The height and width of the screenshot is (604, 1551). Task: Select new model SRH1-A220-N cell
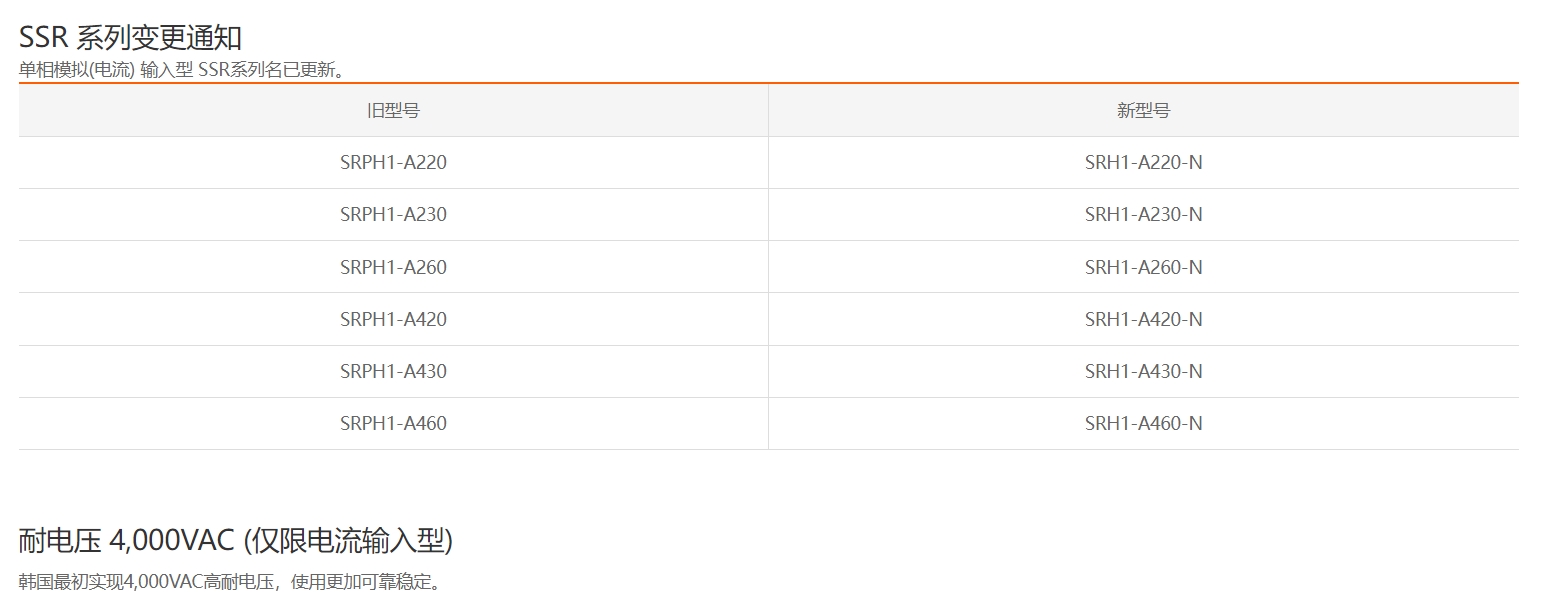click(x=1143, y=162)
